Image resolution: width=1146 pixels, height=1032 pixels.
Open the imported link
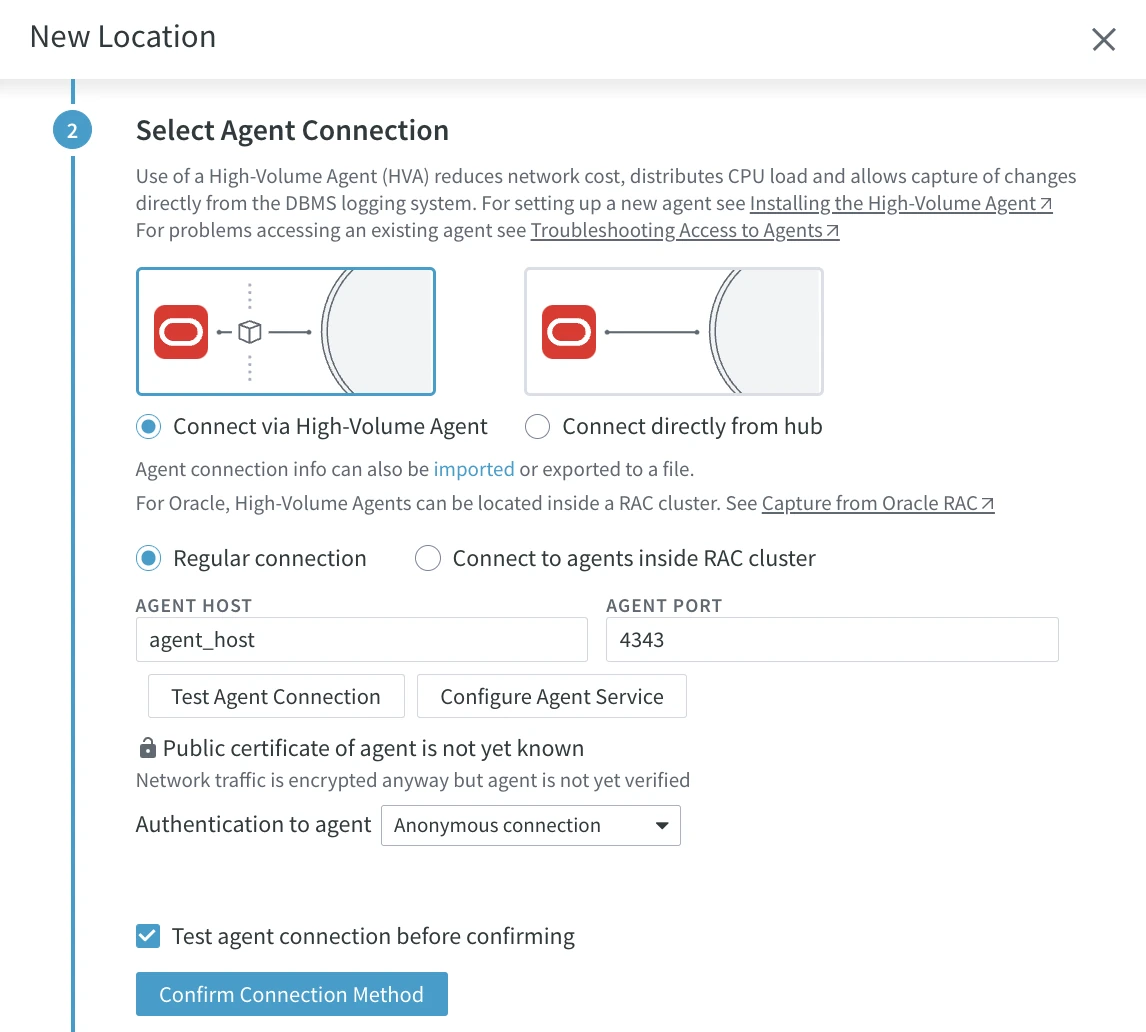(474, 469)
